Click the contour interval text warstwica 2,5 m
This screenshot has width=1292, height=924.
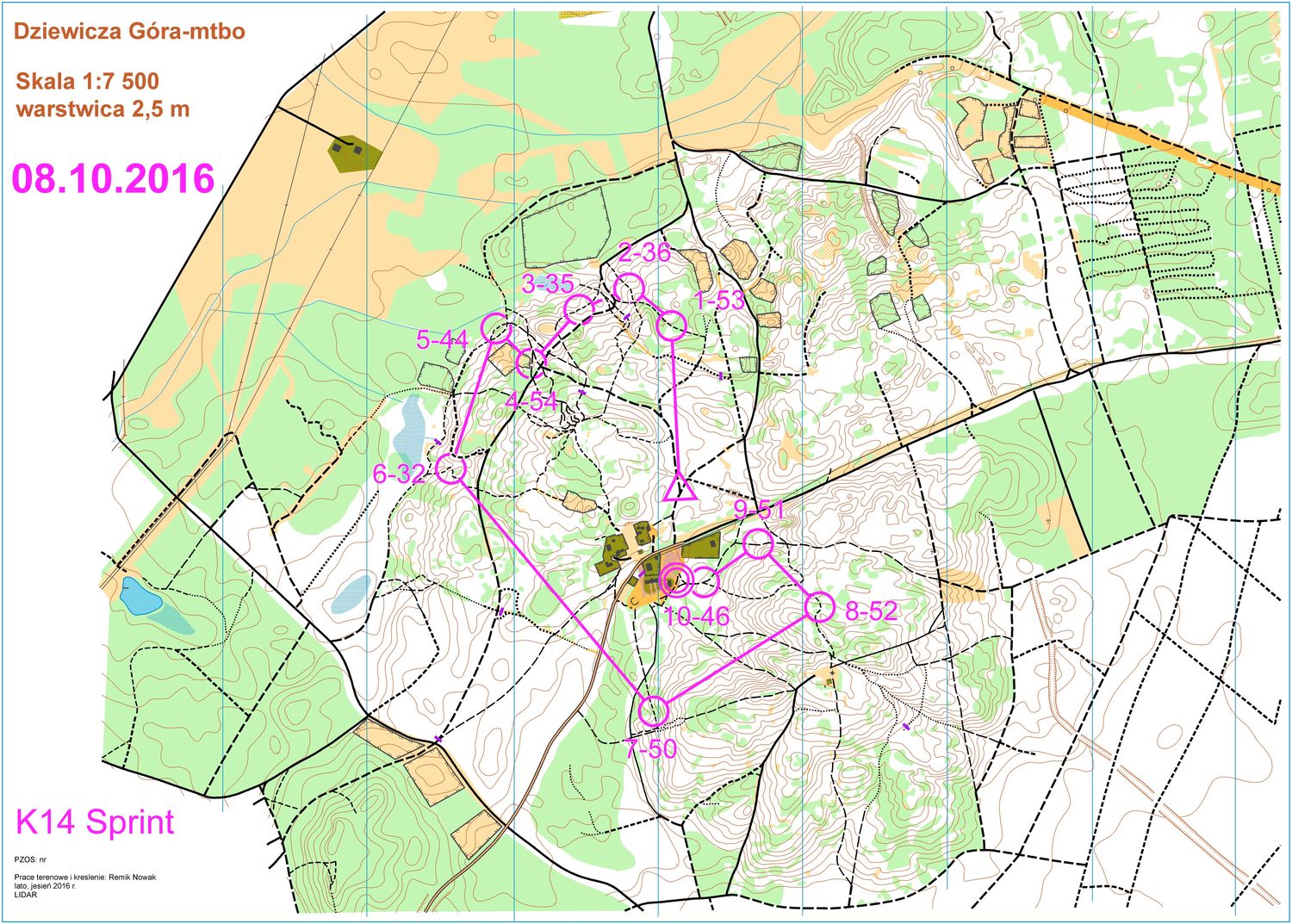click(x=102, y=109)
